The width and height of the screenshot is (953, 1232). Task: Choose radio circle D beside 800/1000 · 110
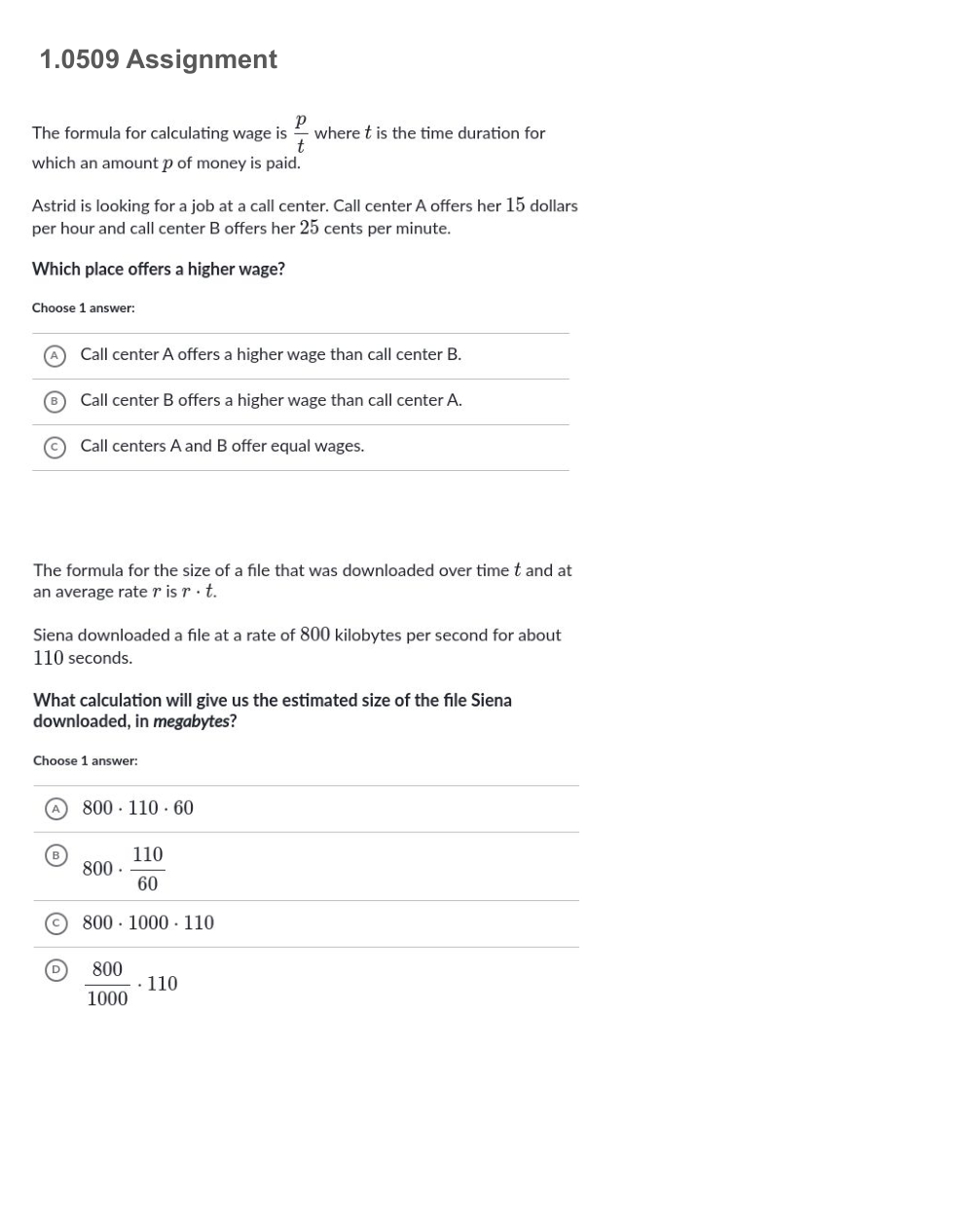(x=56, y=970)
